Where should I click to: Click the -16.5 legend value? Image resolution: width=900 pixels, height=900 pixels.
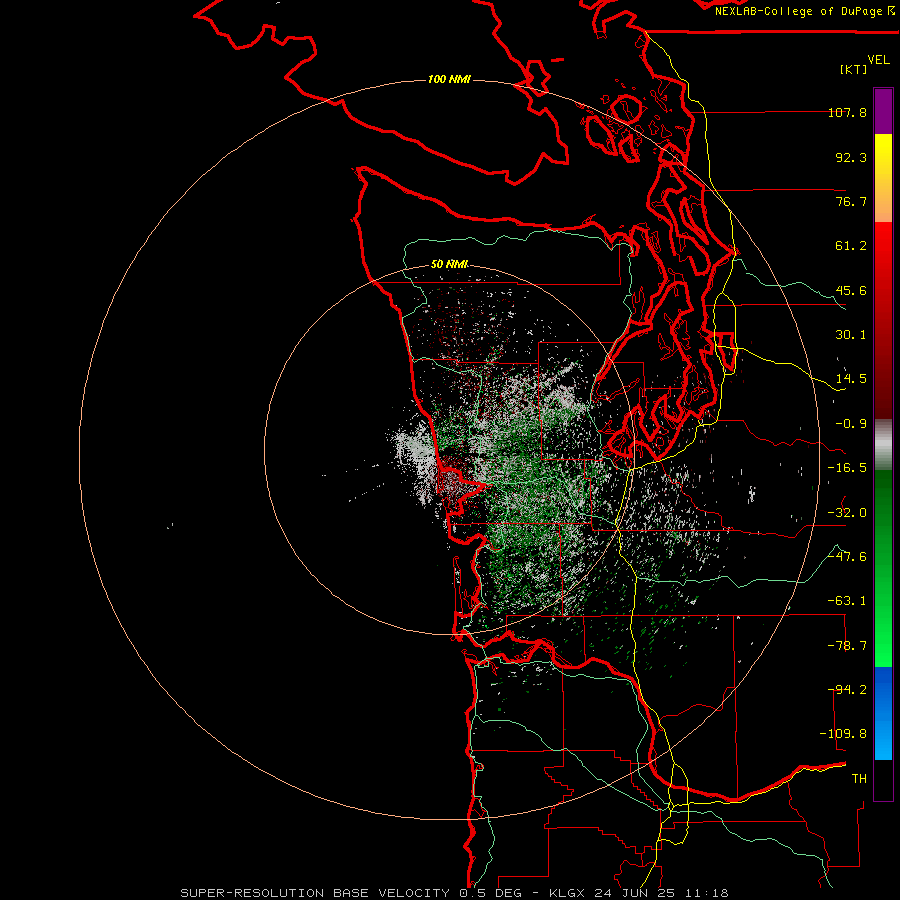point(847,468)
